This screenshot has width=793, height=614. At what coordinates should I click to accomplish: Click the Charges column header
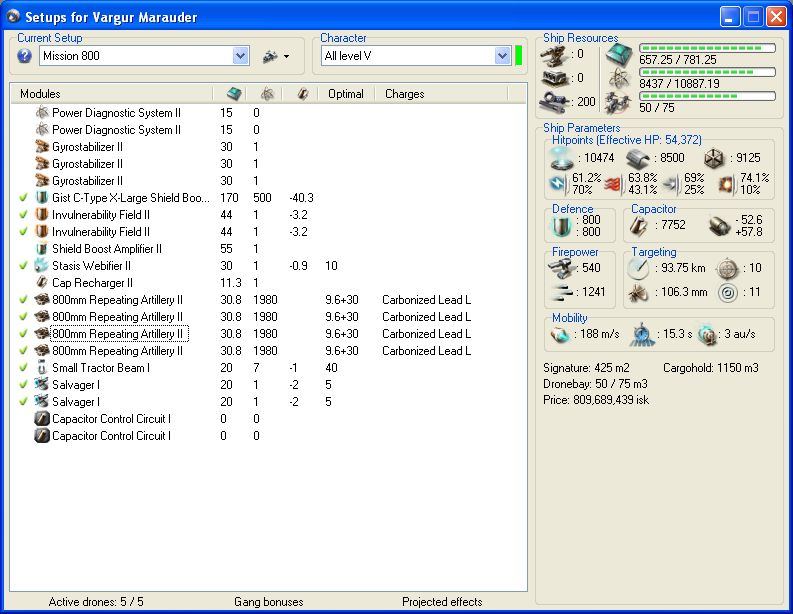click(x=405, y=94)
